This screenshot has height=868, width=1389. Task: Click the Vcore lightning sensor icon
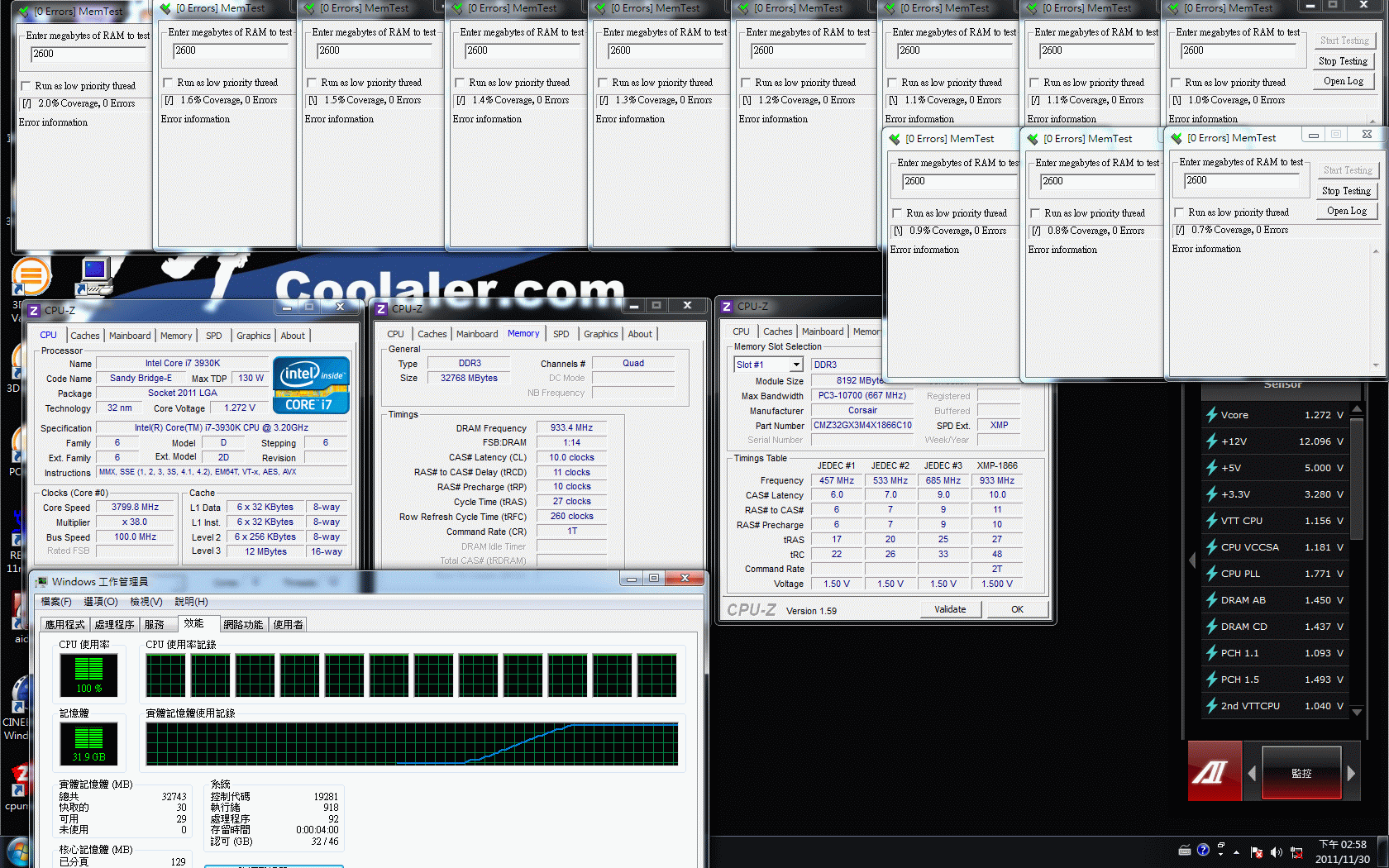[1211, 415]
